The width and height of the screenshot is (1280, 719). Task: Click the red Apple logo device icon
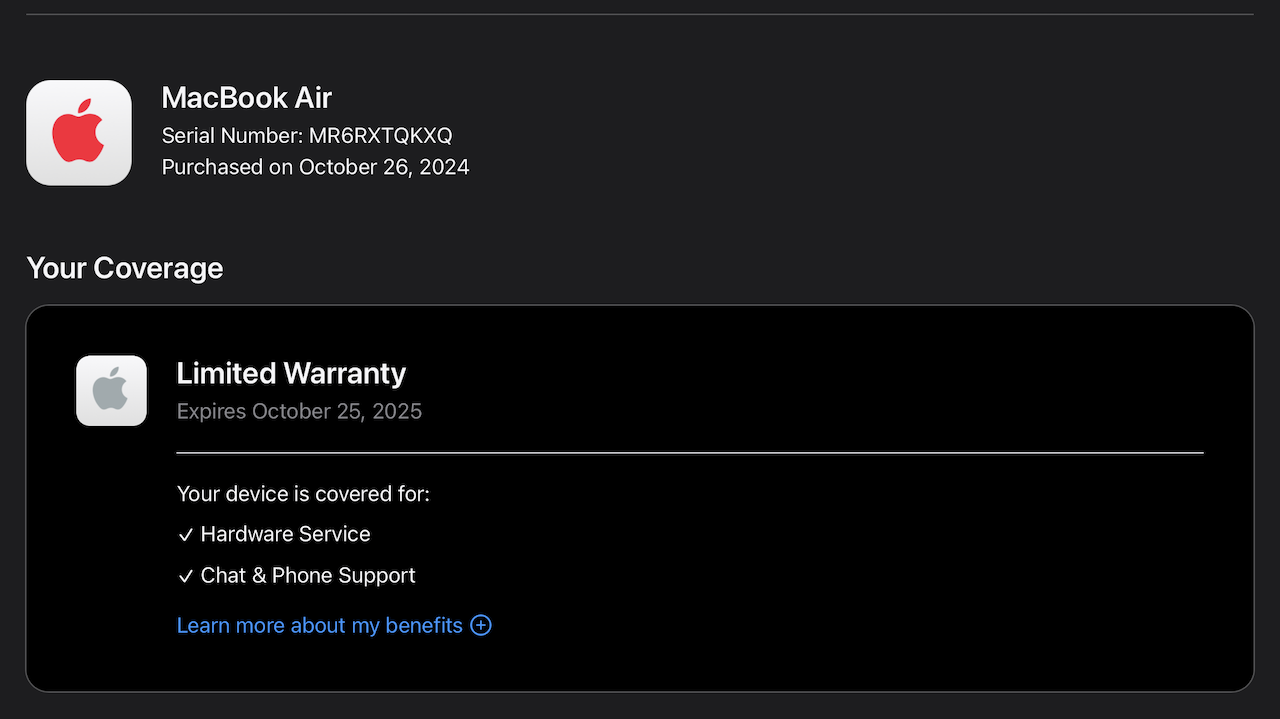coord(79,132)
